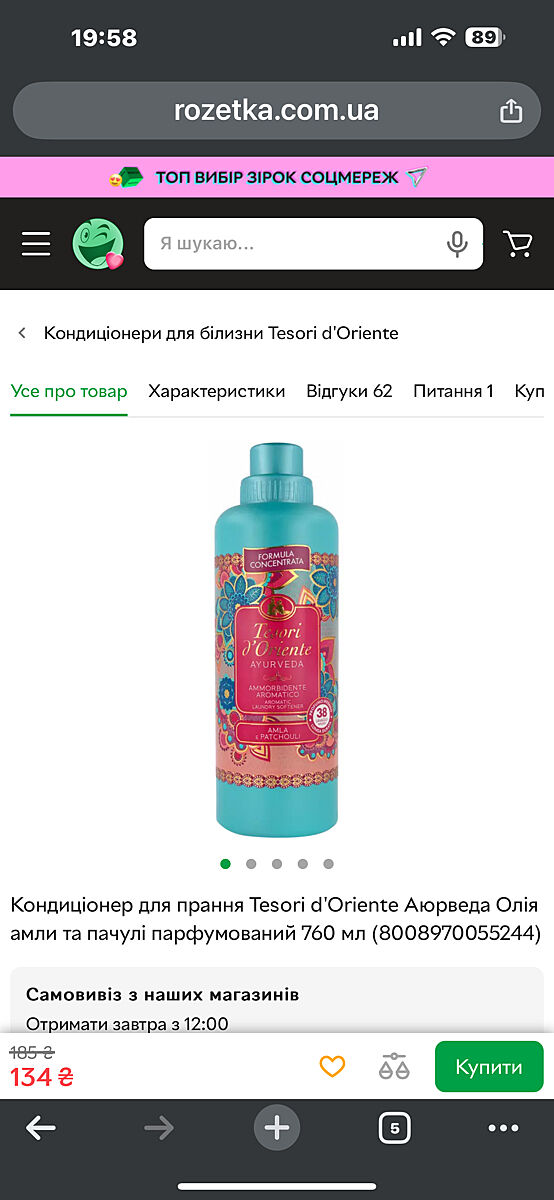554x1200 pixels.
Task: Open browser tabs overview showing 5
Action: pyautogui.click(x=395, y=1129)
